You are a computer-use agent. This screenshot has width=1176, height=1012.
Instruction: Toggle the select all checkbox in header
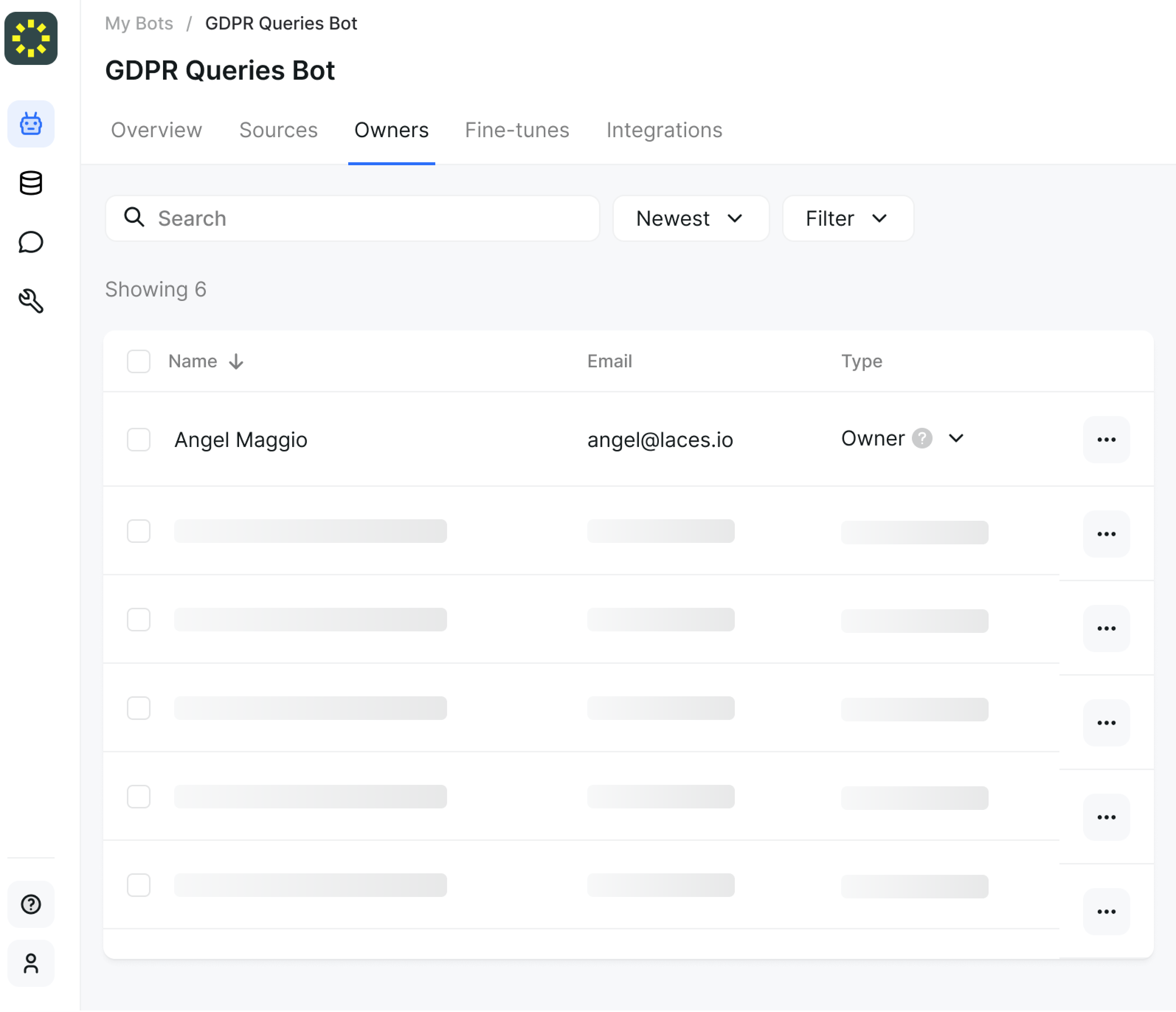[x=138, y=361]
